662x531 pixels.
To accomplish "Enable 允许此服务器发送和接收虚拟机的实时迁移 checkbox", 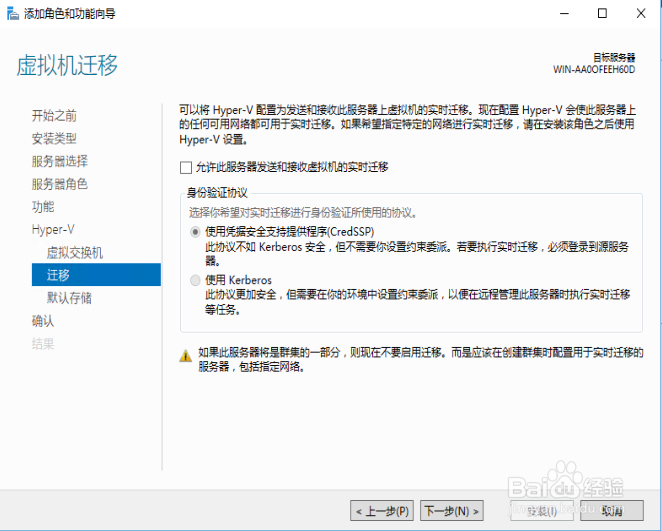I will pyautogui.click(x=186, y=168).
